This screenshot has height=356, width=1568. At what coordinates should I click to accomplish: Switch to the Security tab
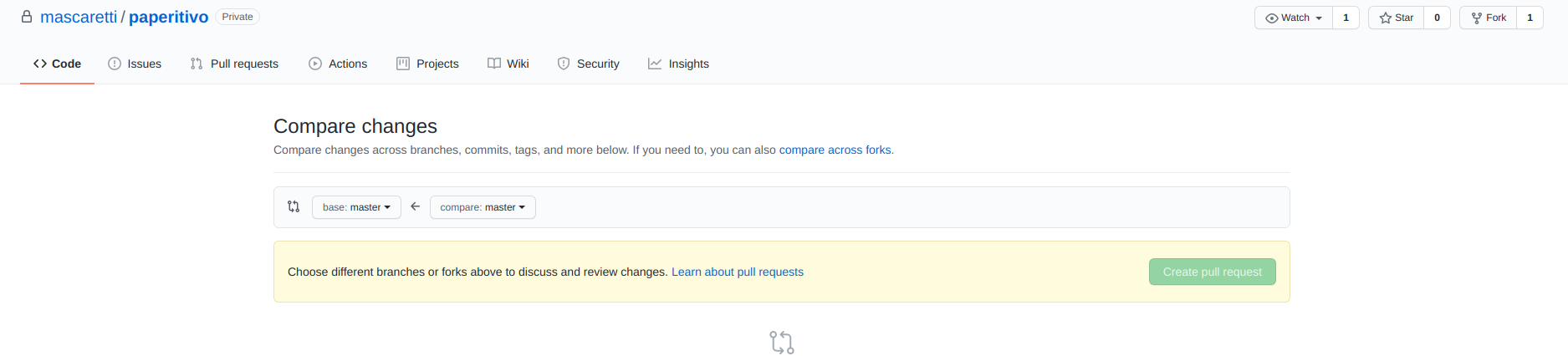(x=589, y=64)
